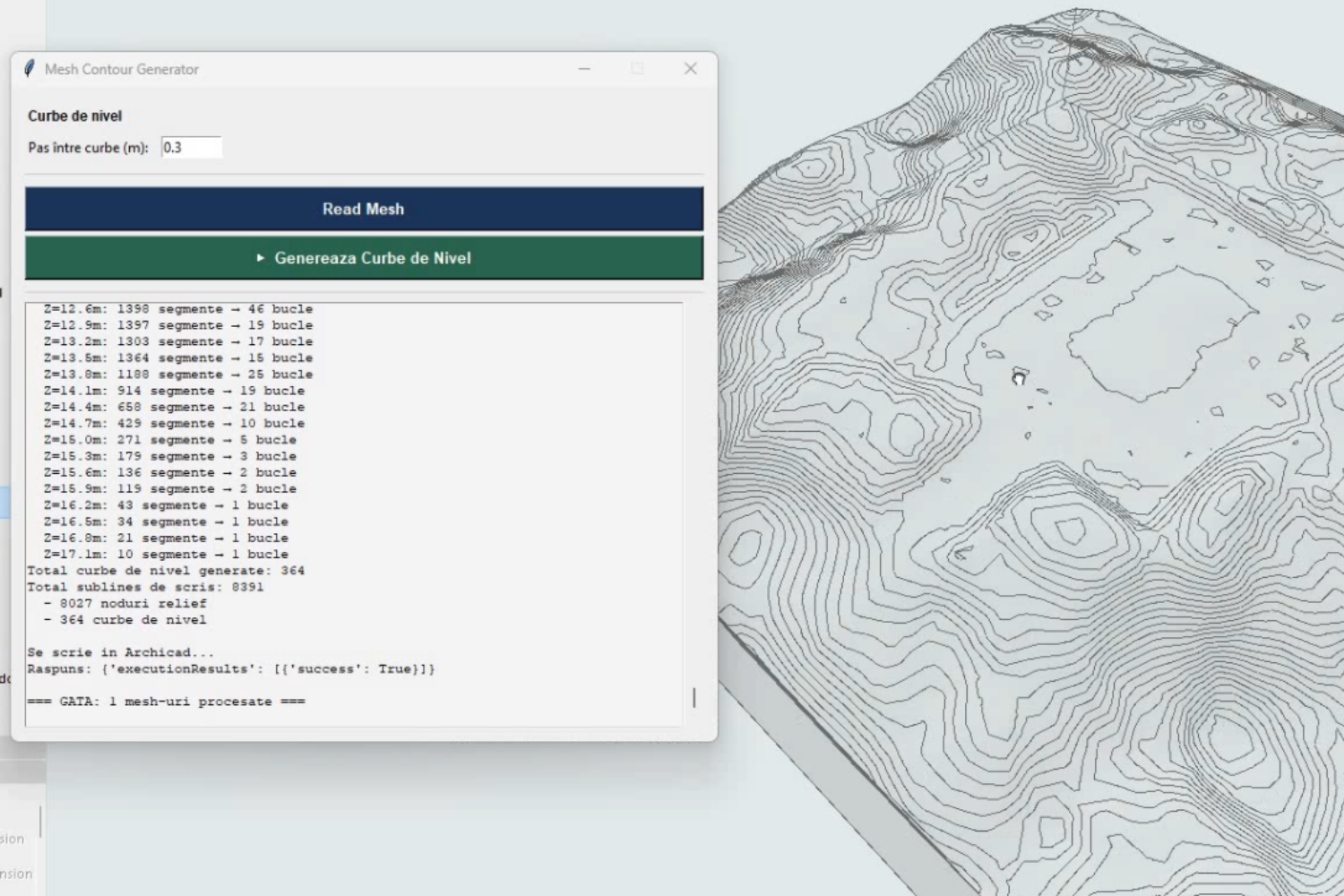This screenshot has height=896, width=1344.
Task: Select the 'Total sublines de scris: 8391' line
Action: (145, 587)
